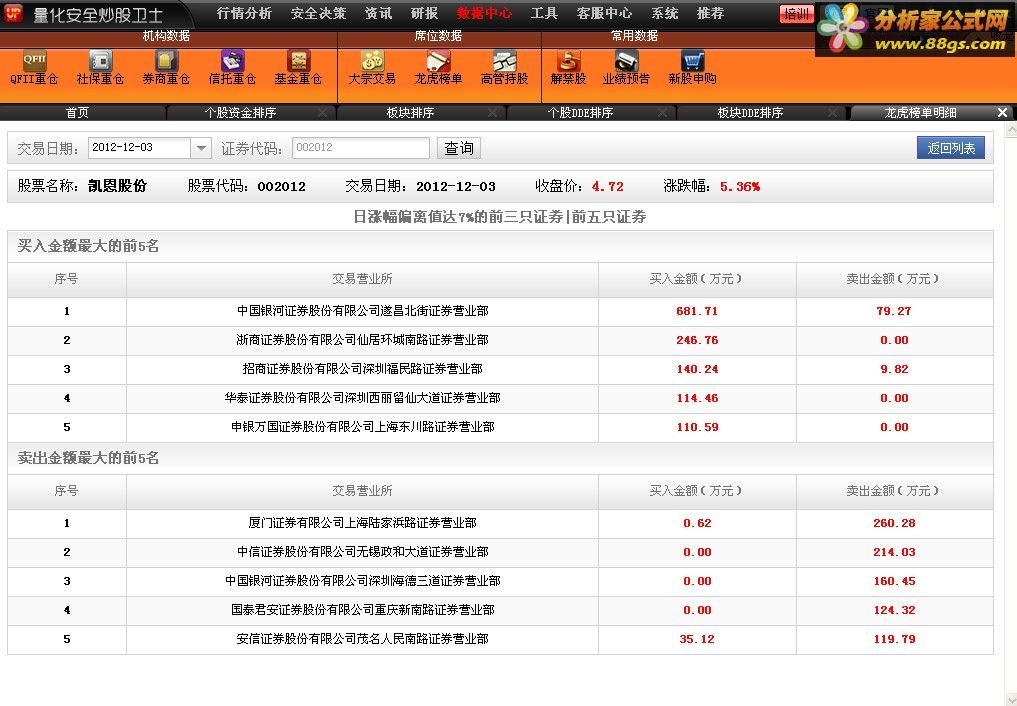
Task: Switch to 首页 tab
Action: [77, 113]
